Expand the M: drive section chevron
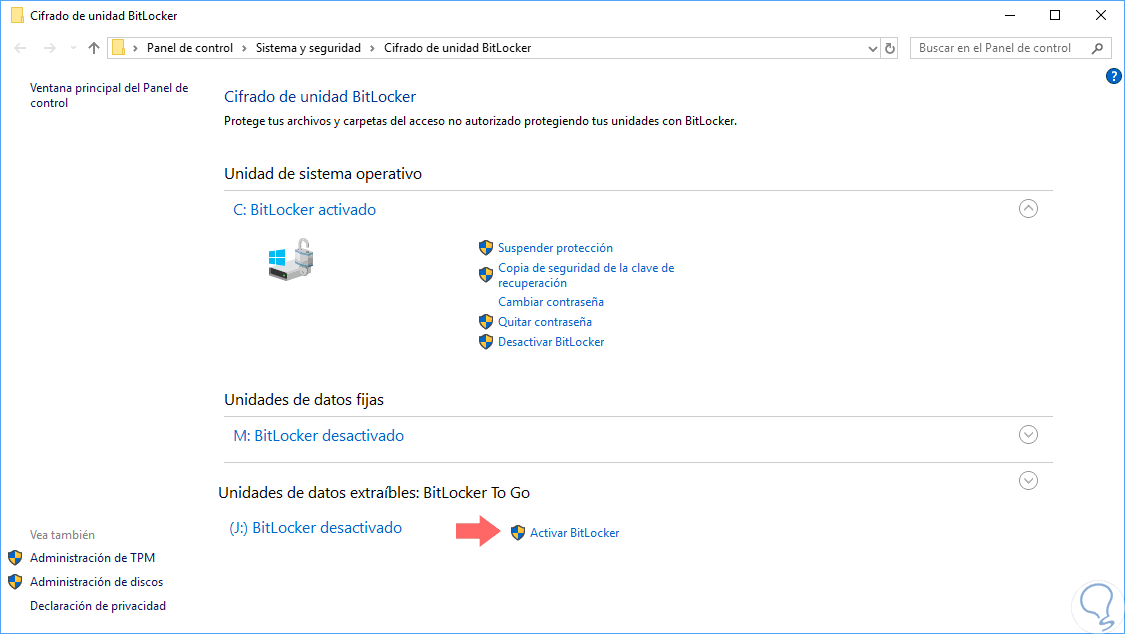The image size is (1125, 634). pos(1028,435)
